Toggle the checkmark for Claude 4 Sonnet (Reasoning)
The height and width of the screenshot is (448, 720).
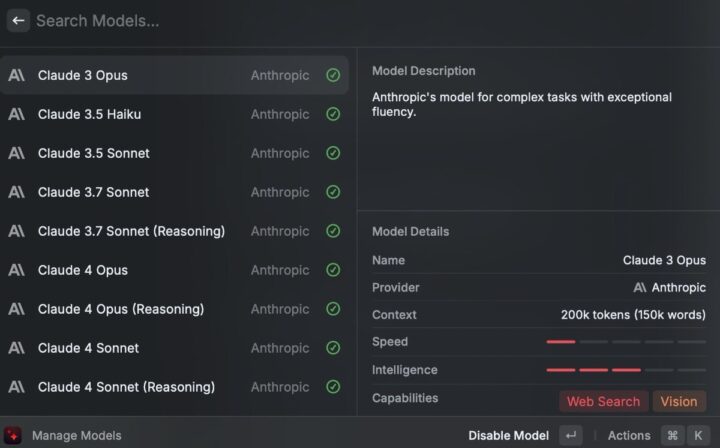[x=333, y=387]
